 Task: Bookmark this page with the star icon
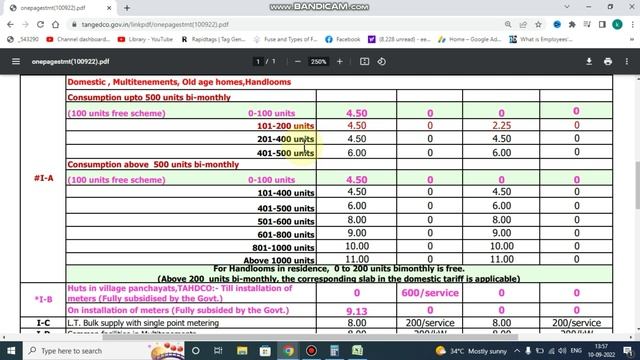coord(538,24)
